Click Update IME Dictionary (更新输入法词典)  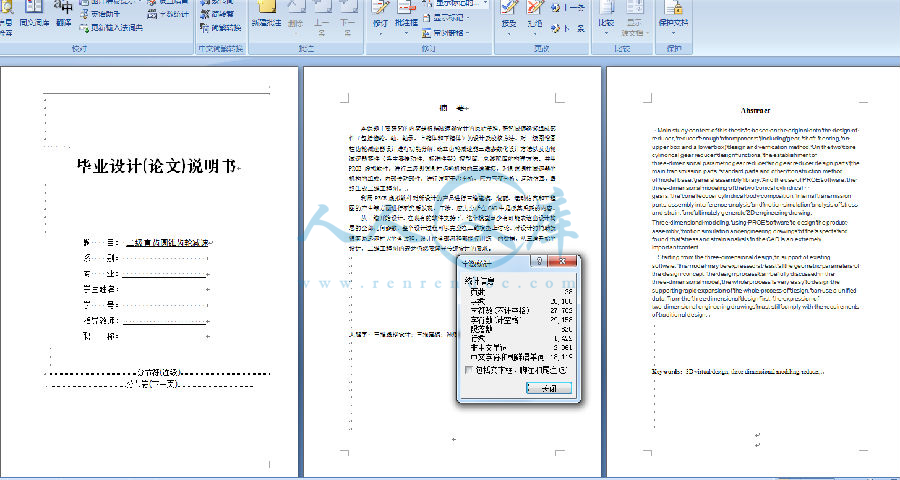pyautogui.click(x=110, y=27)
